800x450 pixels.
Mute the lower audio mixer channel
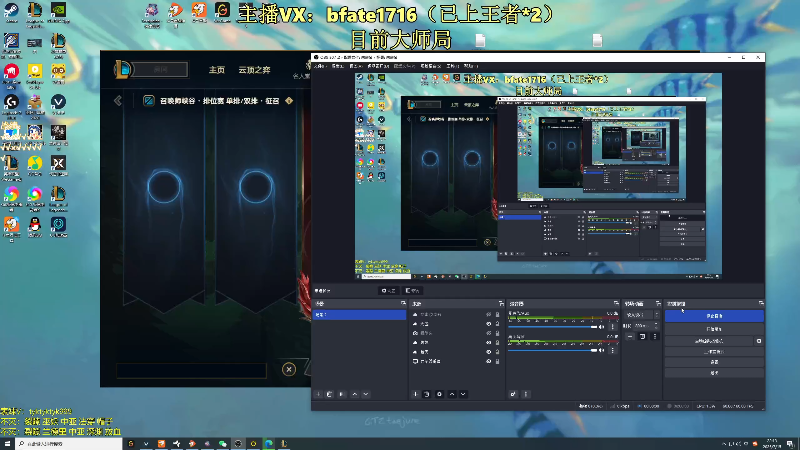(x=602, y=351)
